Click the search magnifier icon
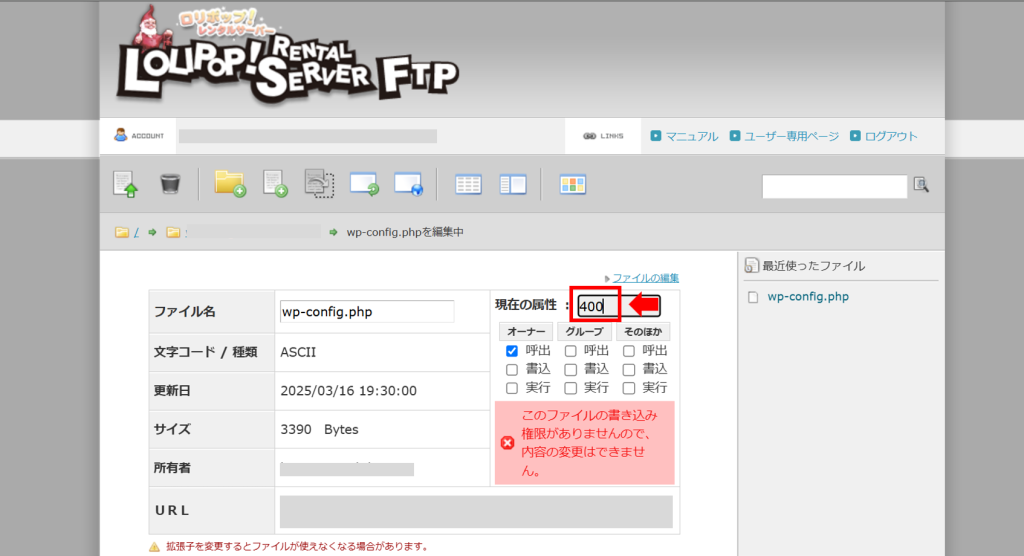 tap(921, 185)
